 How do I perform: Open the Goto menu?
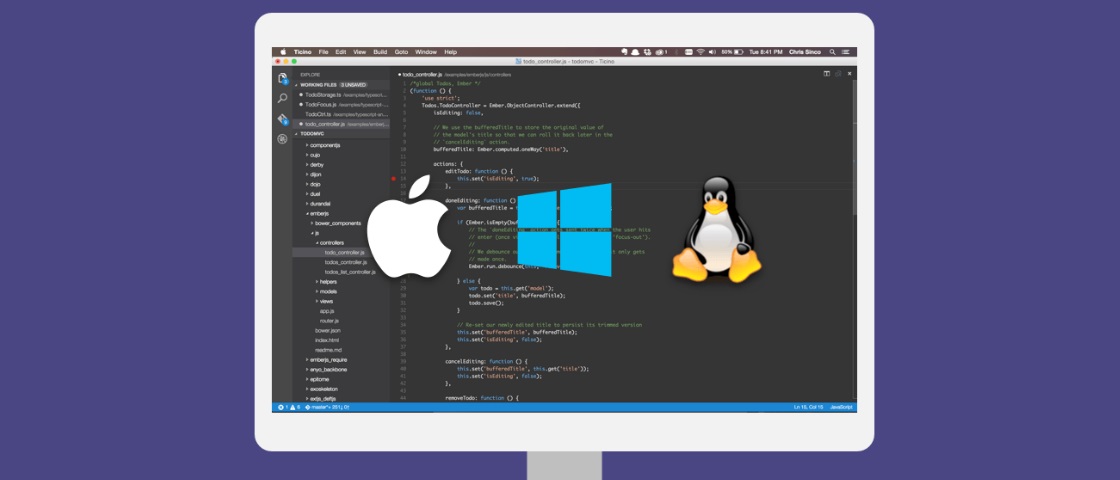tap(401, 52)
